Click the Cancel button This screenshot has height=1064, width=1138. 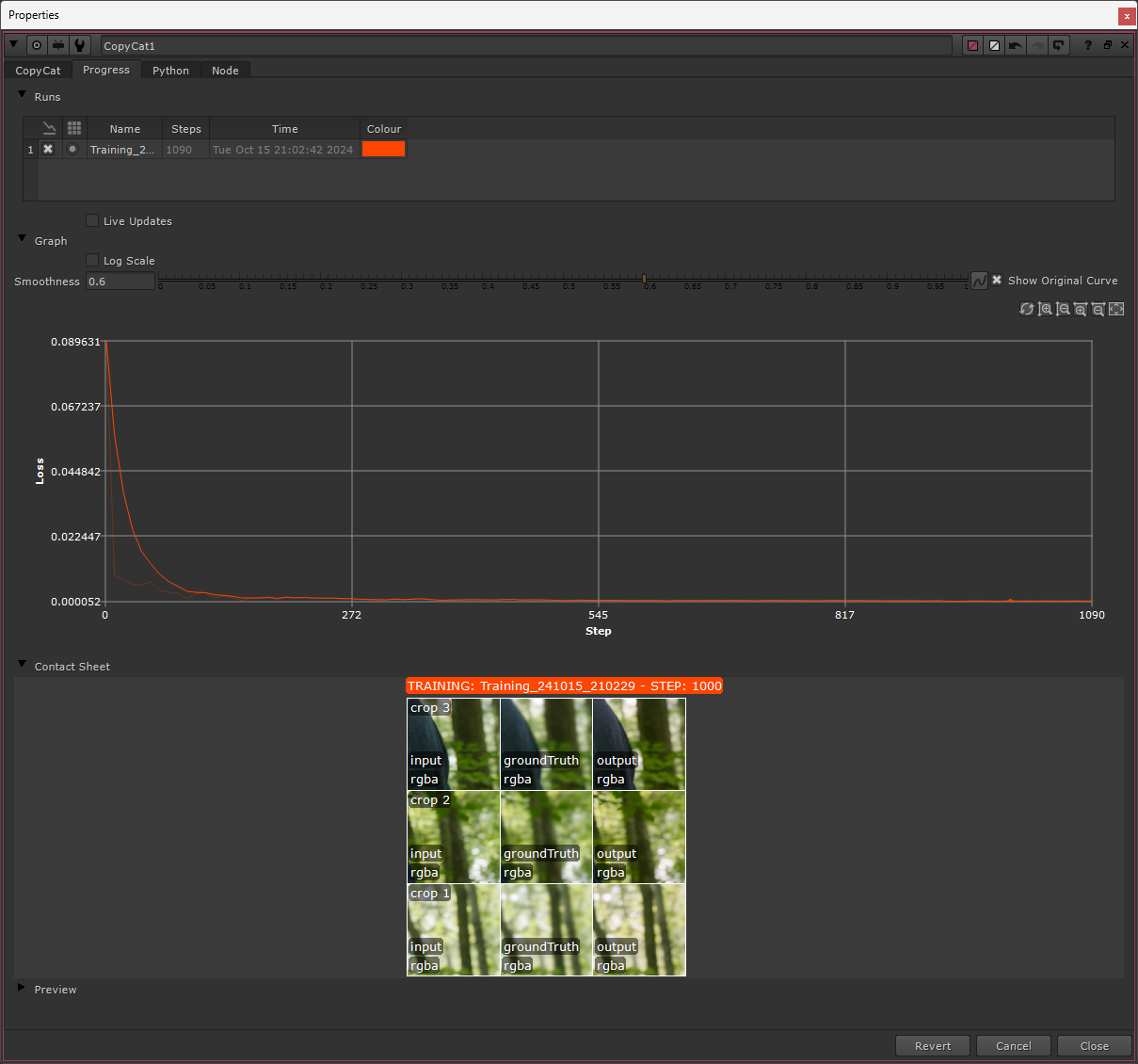[1014, 1046]
